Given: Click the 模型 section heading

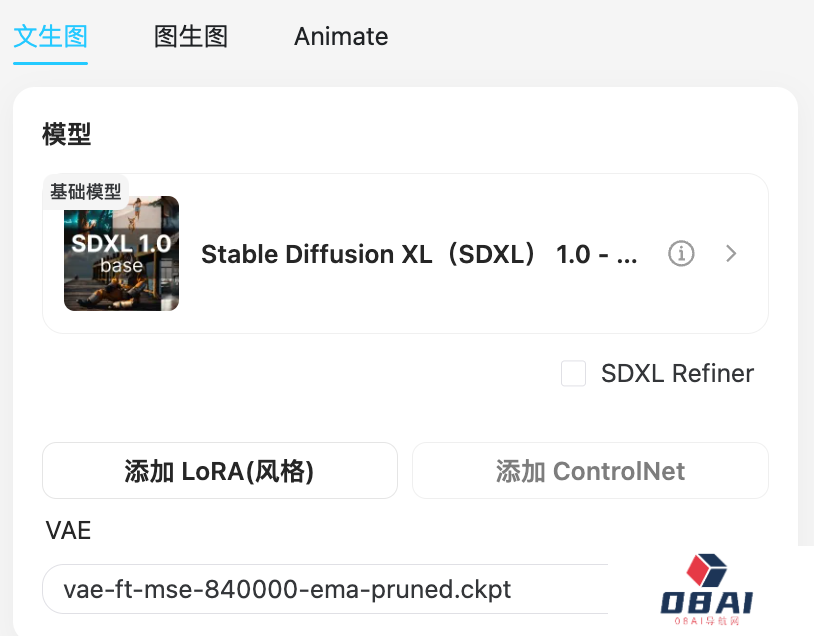Looking at the screenshot, I should (x=67, y=134).
